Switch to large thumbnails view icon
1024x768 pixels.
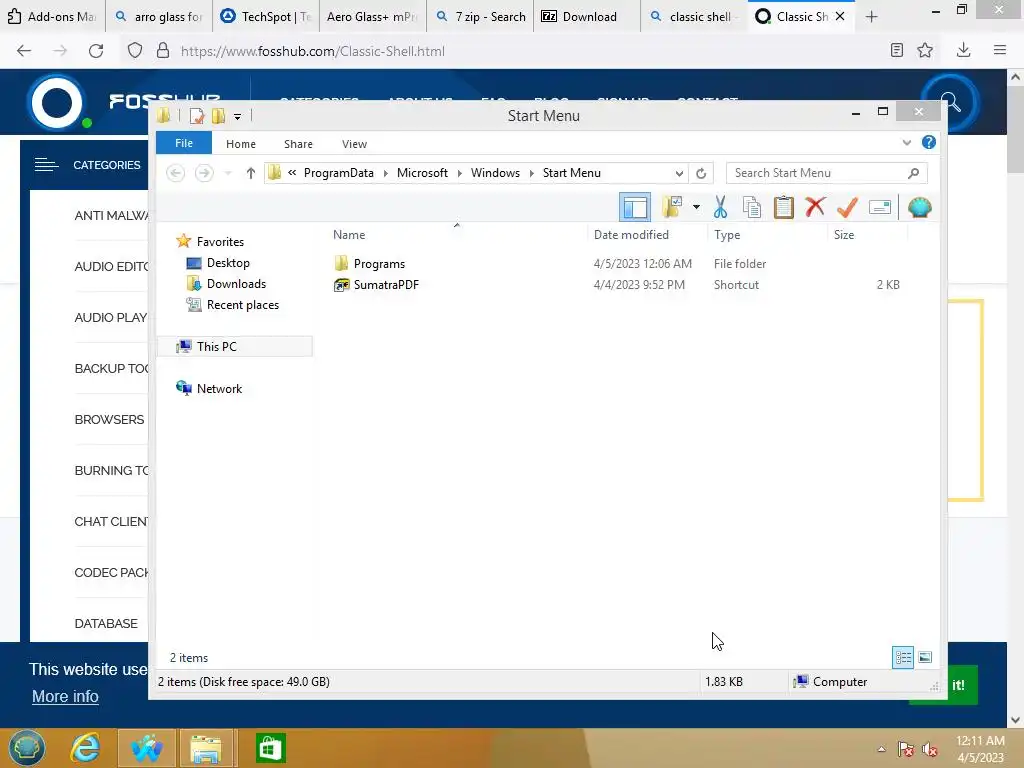[925, 658]
